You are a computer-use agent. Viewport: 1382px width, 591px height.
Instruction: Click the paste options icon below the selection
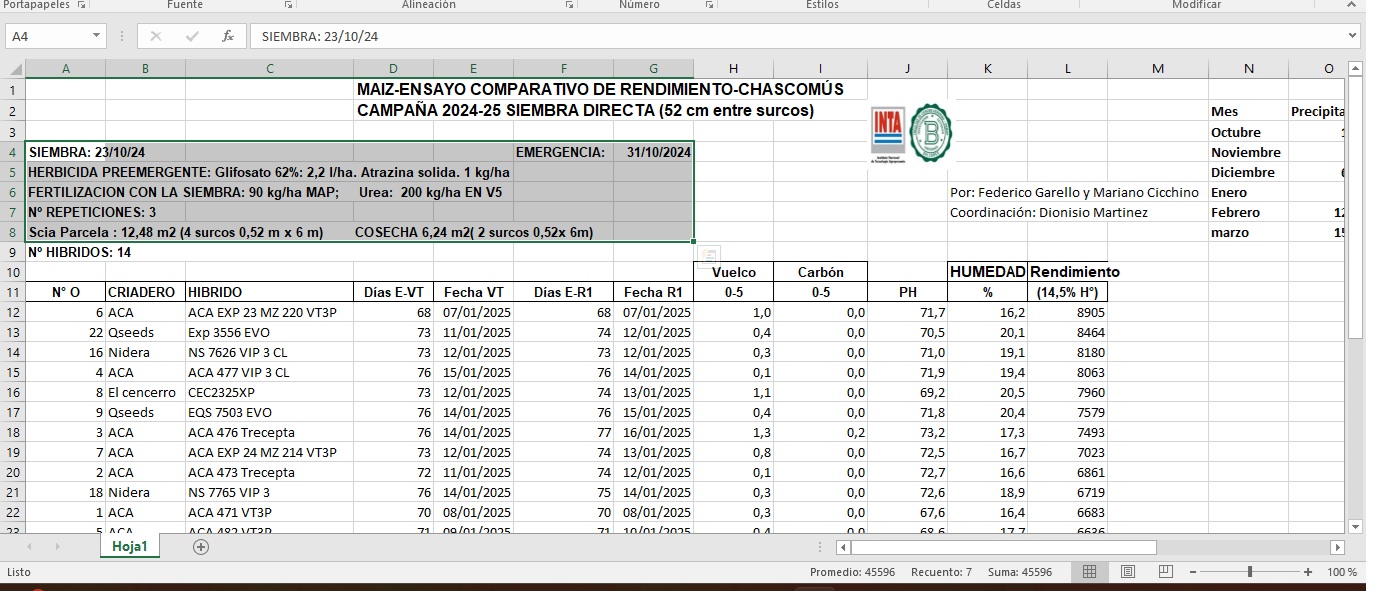point(709,254)
